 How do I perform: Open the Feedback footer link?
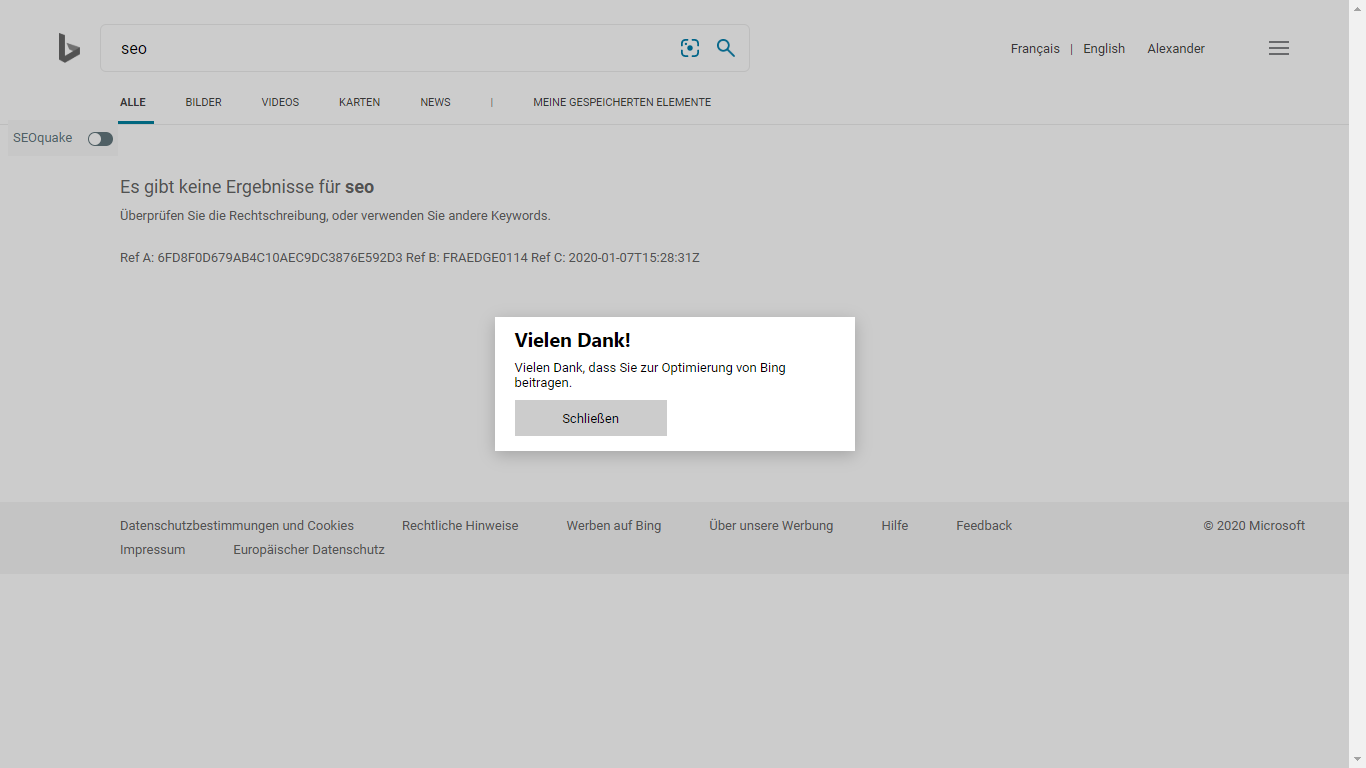pos(984,526)
